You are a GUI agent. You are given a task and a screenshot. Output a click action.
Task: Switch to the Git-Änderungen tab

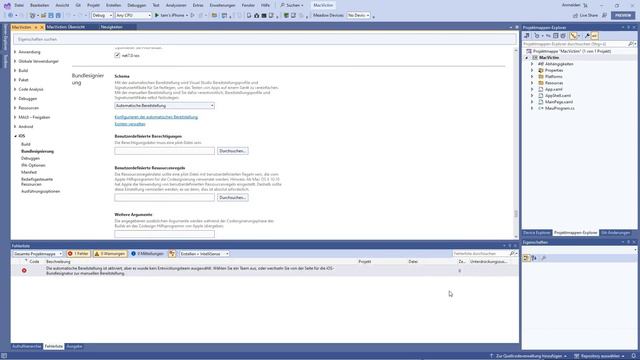[615, 233]
